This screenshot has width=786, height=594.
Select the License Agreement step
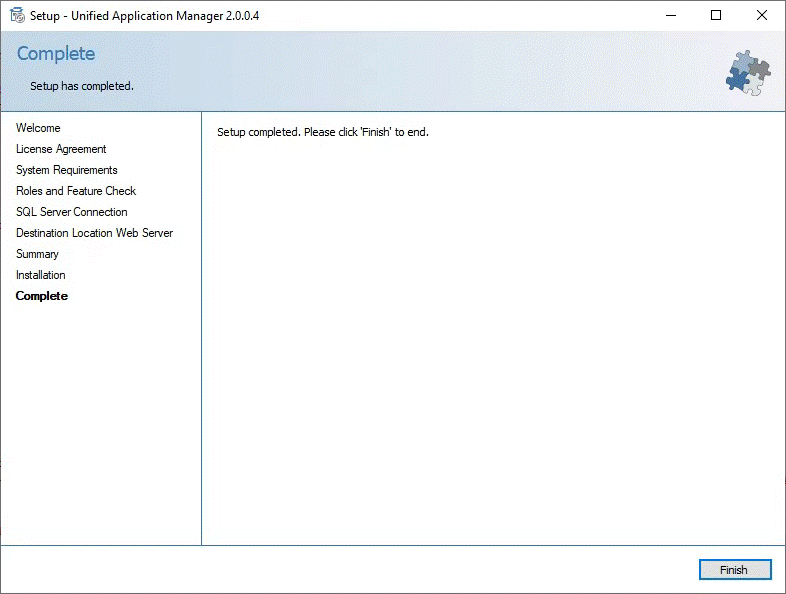61,149
